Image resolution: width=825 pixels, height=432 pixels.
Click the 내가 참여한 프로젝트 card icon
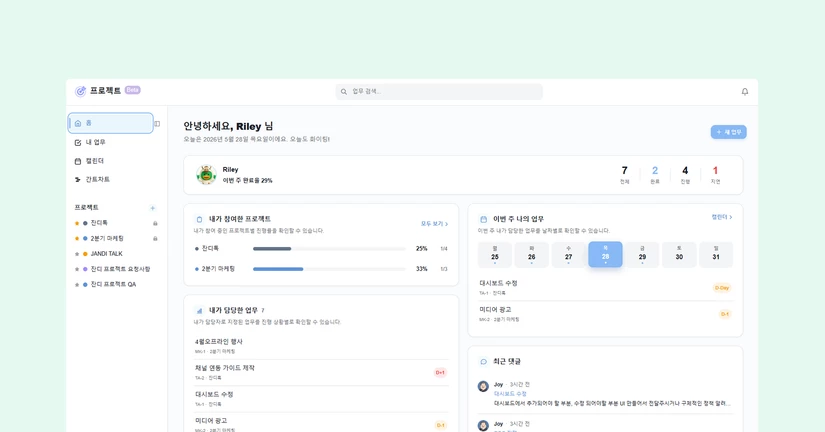(x=199, y=219)
